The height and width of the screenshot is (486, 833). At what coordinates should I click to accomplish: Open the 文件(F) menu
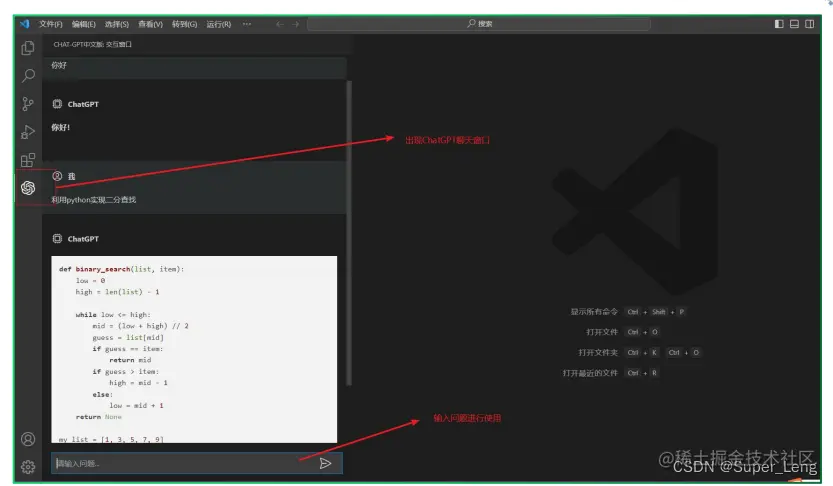tap(50, 24)
